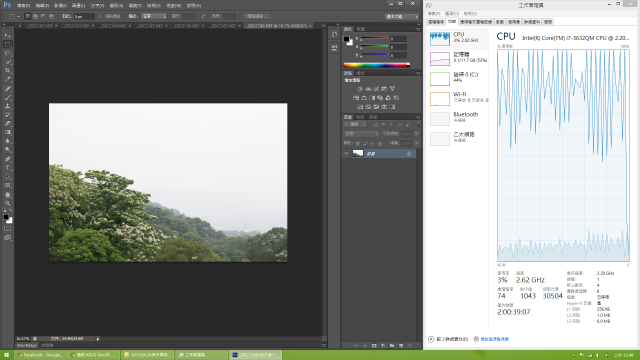The image size is (640, 360).
Task: Add a Photo Filter adjustment
Action: (380, 98)
